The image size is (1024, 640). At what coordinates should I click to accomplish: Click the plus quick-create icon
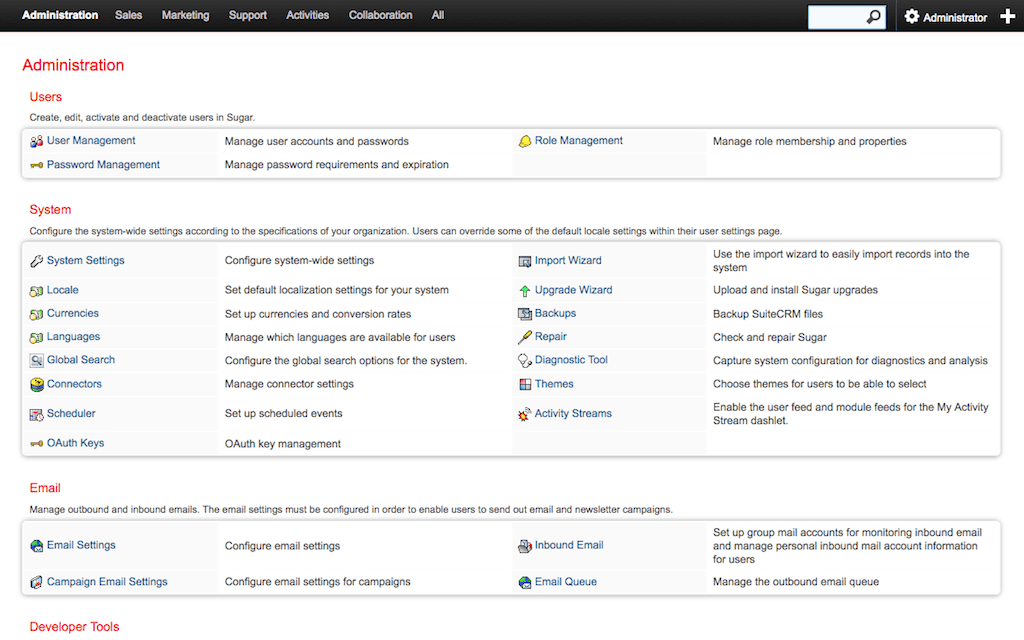tap(1007, 17)
